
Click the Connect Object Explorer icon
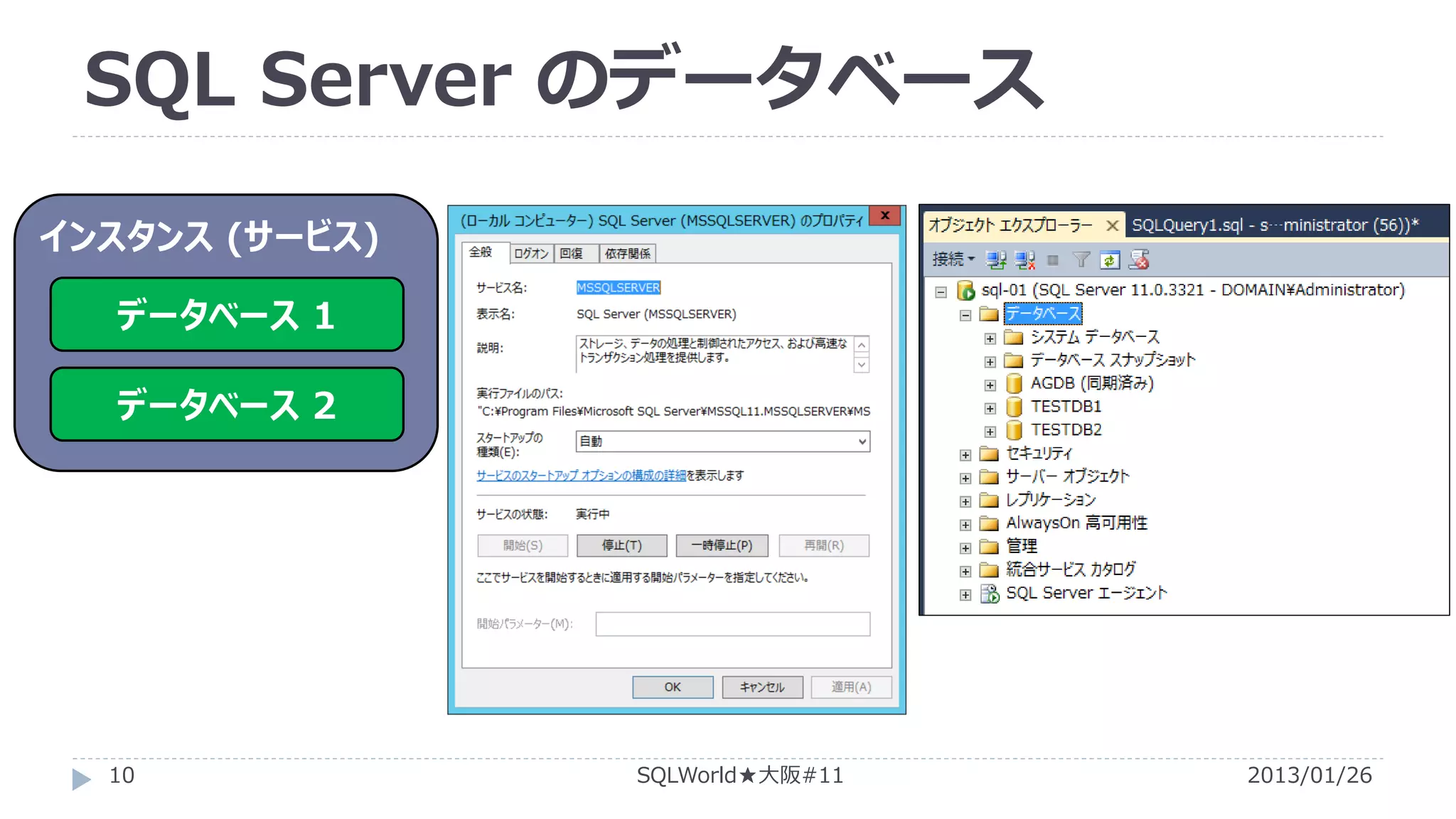click(995, 260)
